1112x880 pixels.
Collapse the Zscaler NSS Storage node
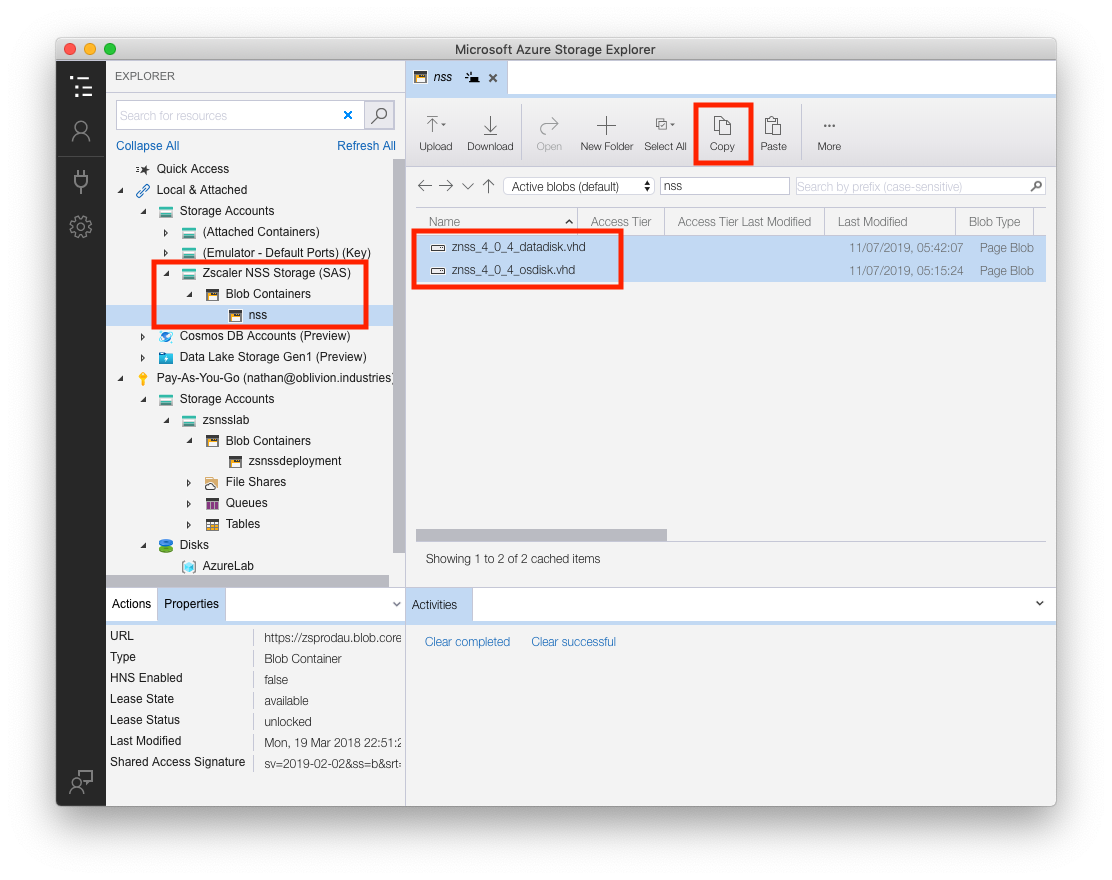(166, 273)
